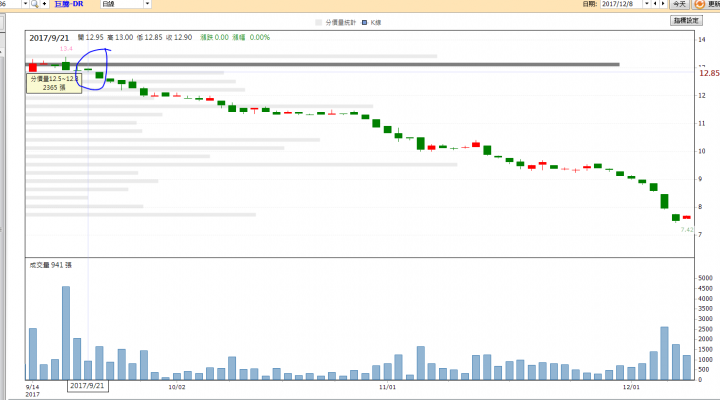
Task: Click the 2017/9/21 header date text
Action: pyautogui.click(x=49, y=38)
